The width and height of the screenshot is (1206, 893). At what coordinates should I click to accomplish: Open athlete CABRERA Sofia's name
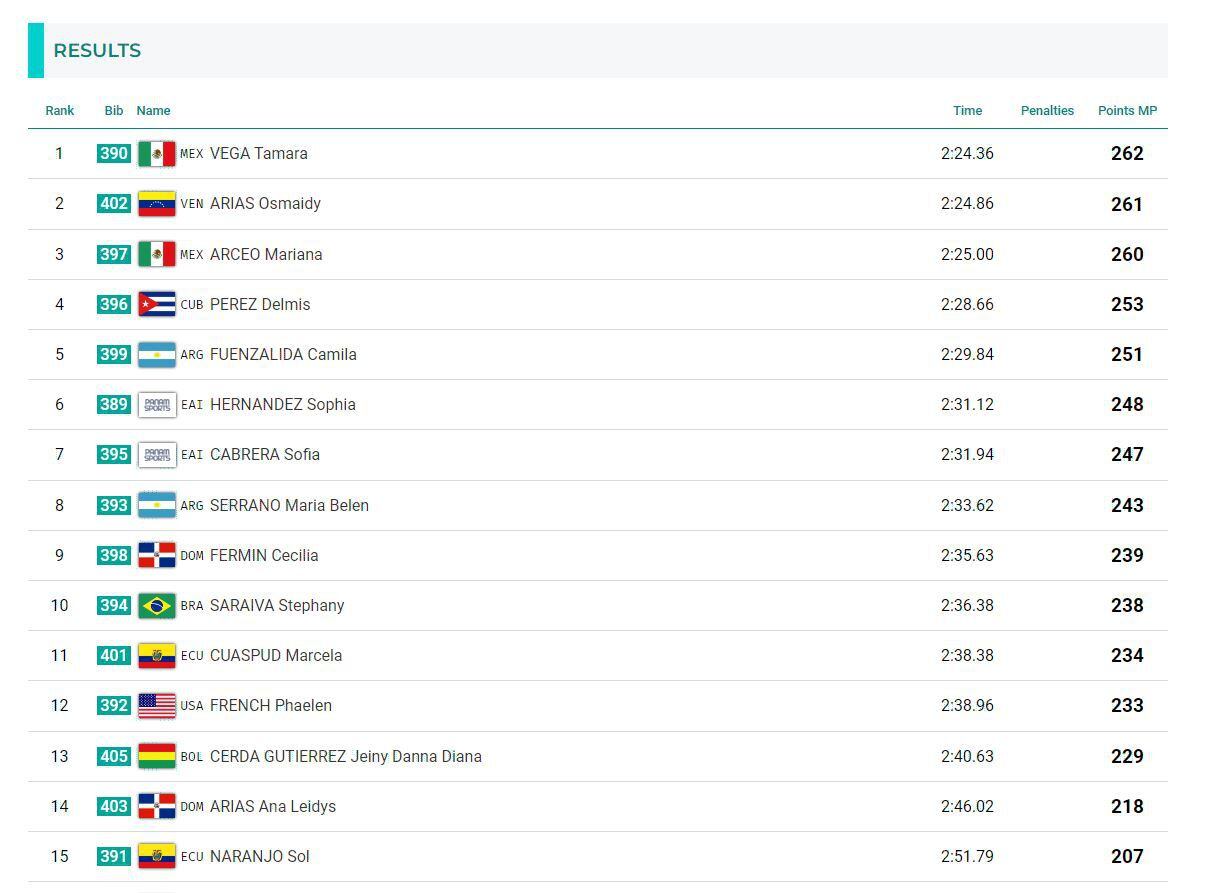point(265,454)
